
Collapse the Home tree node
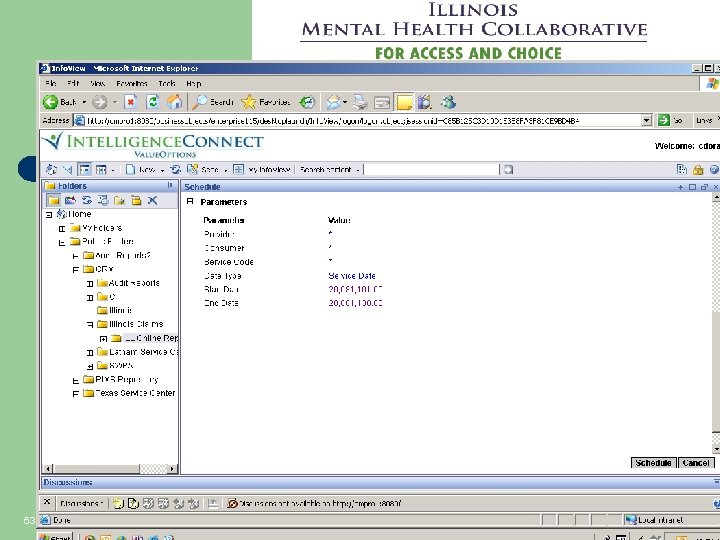(x=49, y=214)
